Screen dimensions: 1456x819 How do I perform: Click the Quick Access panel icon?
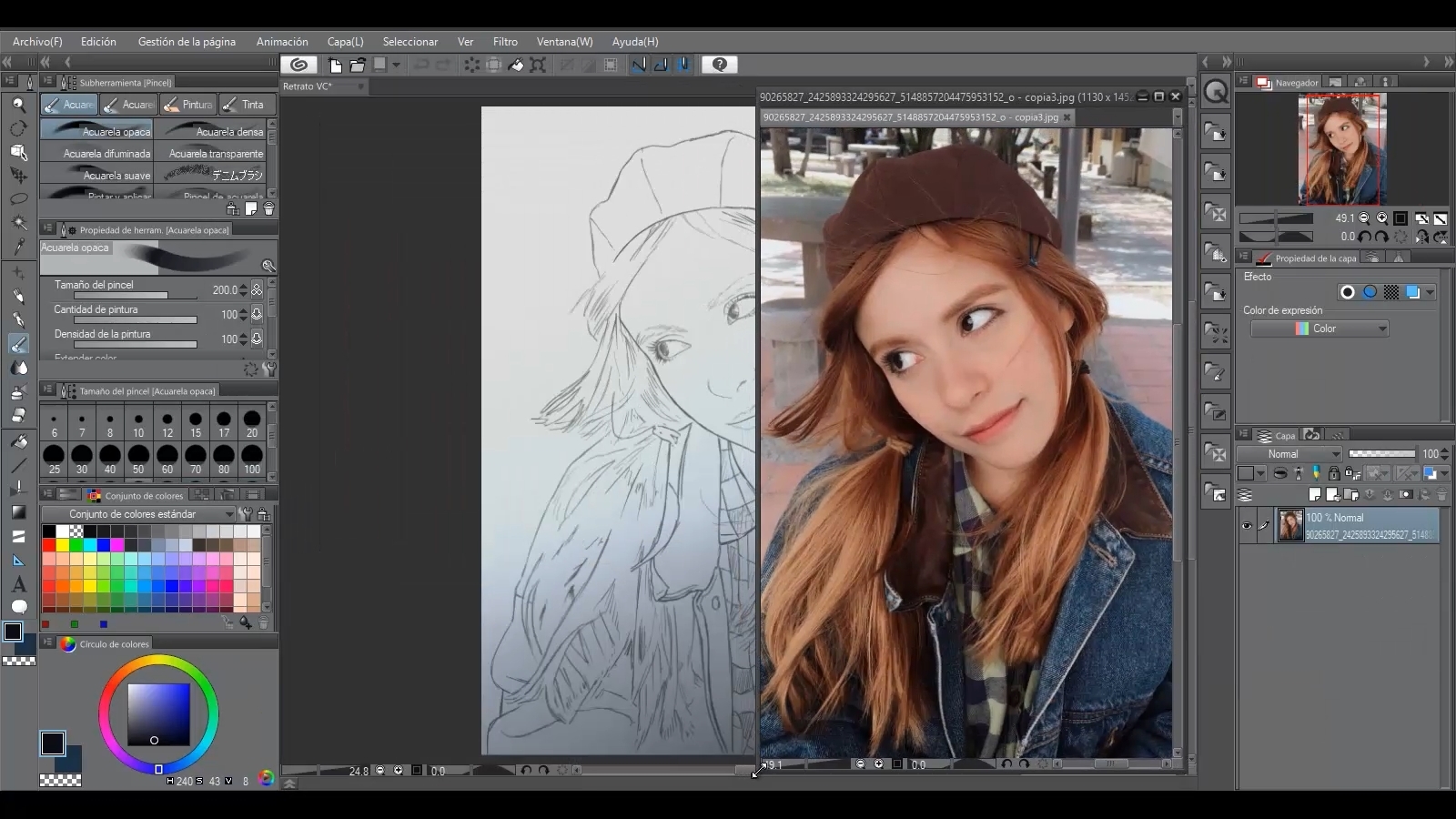(1216, 91)
